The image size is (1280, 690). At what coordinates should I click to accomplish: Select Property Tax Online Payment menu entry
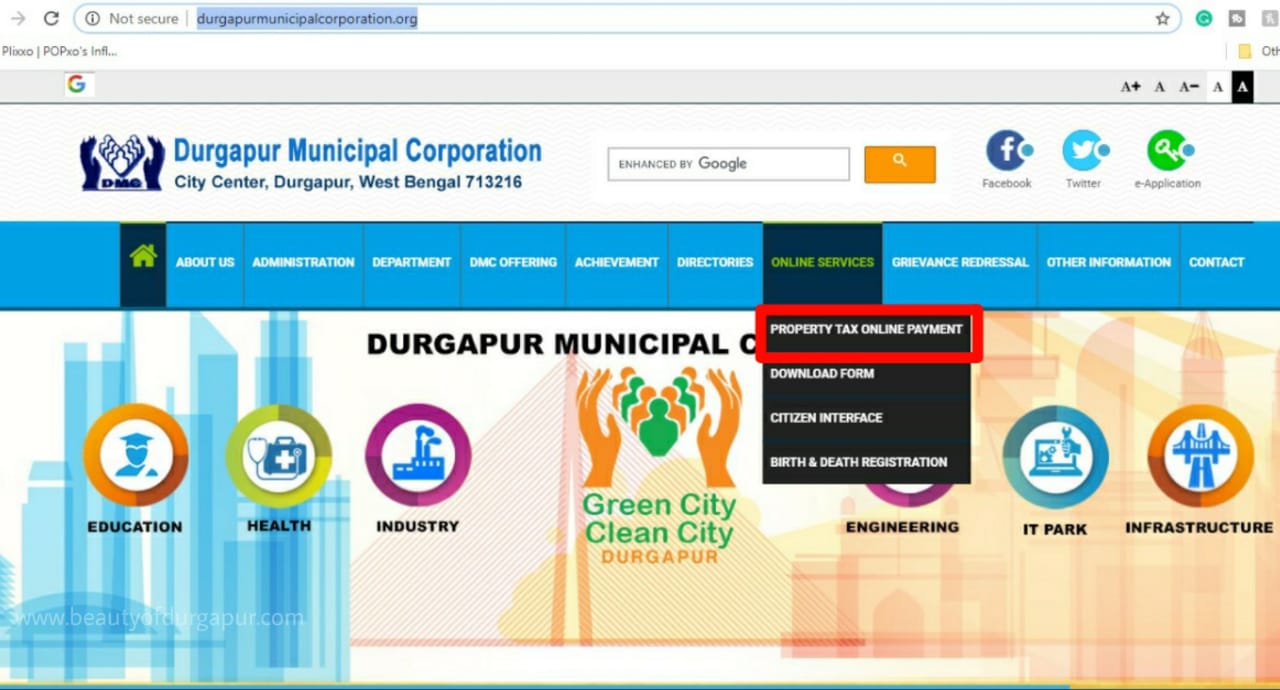pyautogui.click(x=867, y=329)
